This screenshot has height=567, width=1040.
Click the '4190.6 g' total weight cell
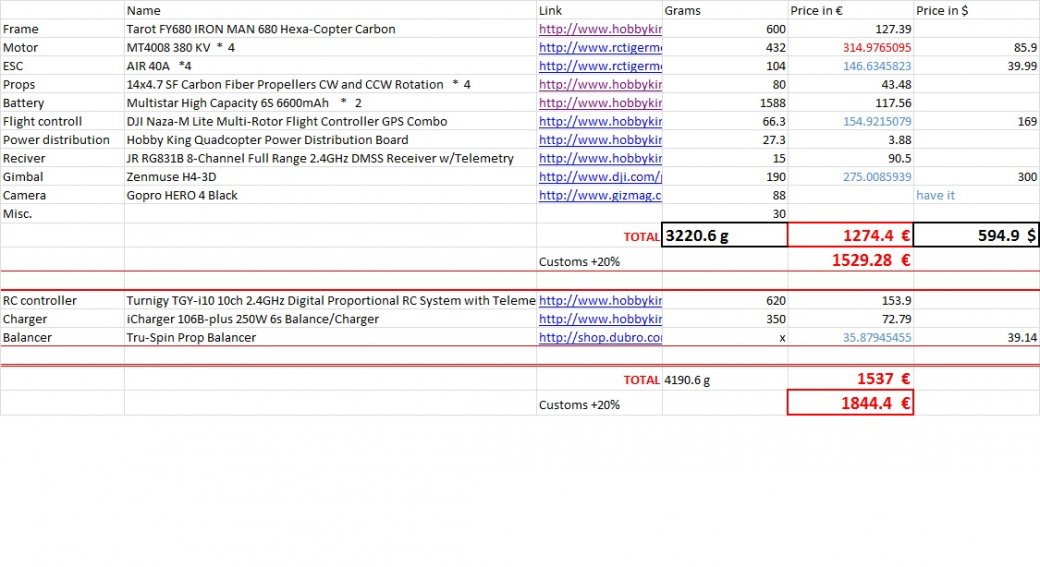click(x=725, y=379)
